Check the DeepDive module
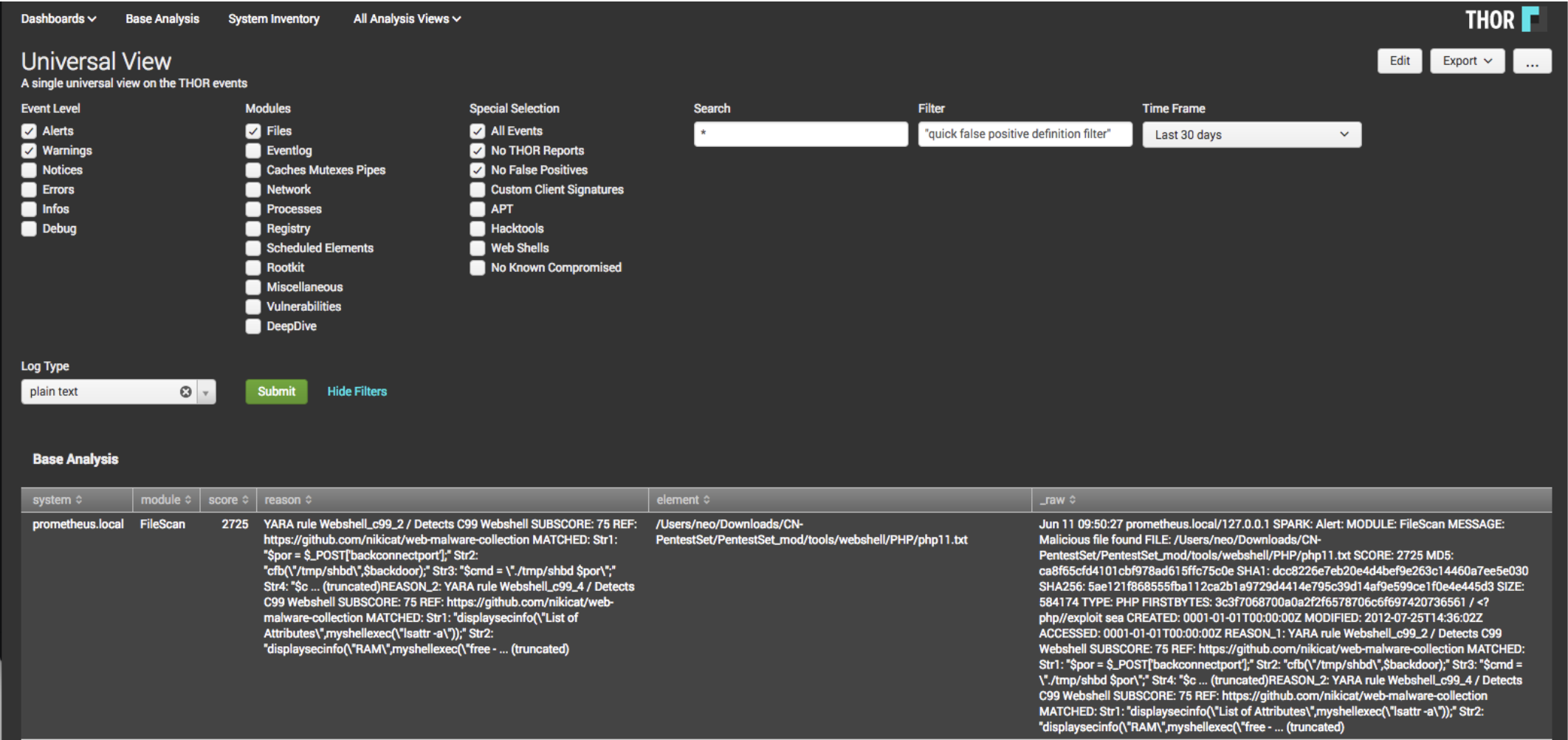This screenshot has height=740, width=1568. [253, 326]
